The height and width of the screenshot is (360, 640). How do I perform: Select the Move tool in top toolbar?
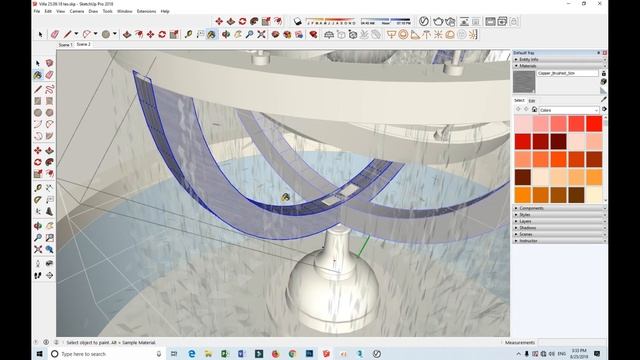(x=151, y=35)
